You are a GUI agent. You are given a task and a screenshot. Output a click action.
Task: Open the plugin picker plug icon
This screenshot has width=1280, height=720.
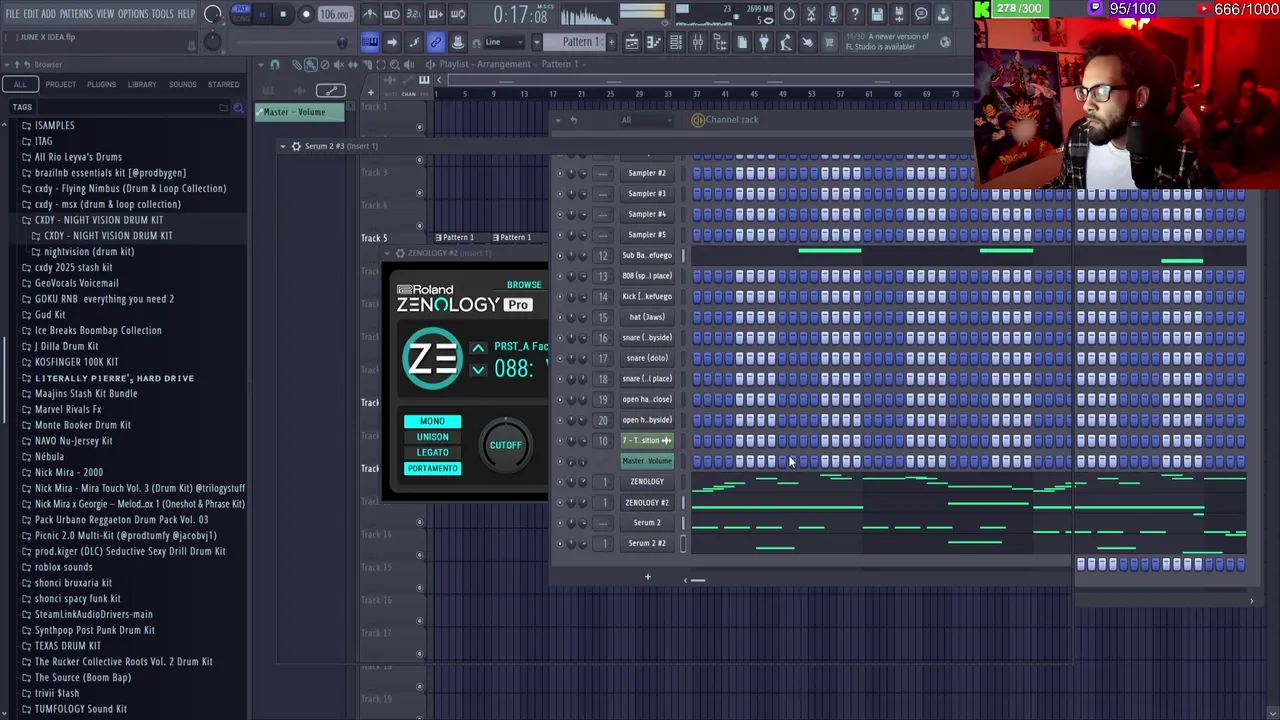pos(764,42)
